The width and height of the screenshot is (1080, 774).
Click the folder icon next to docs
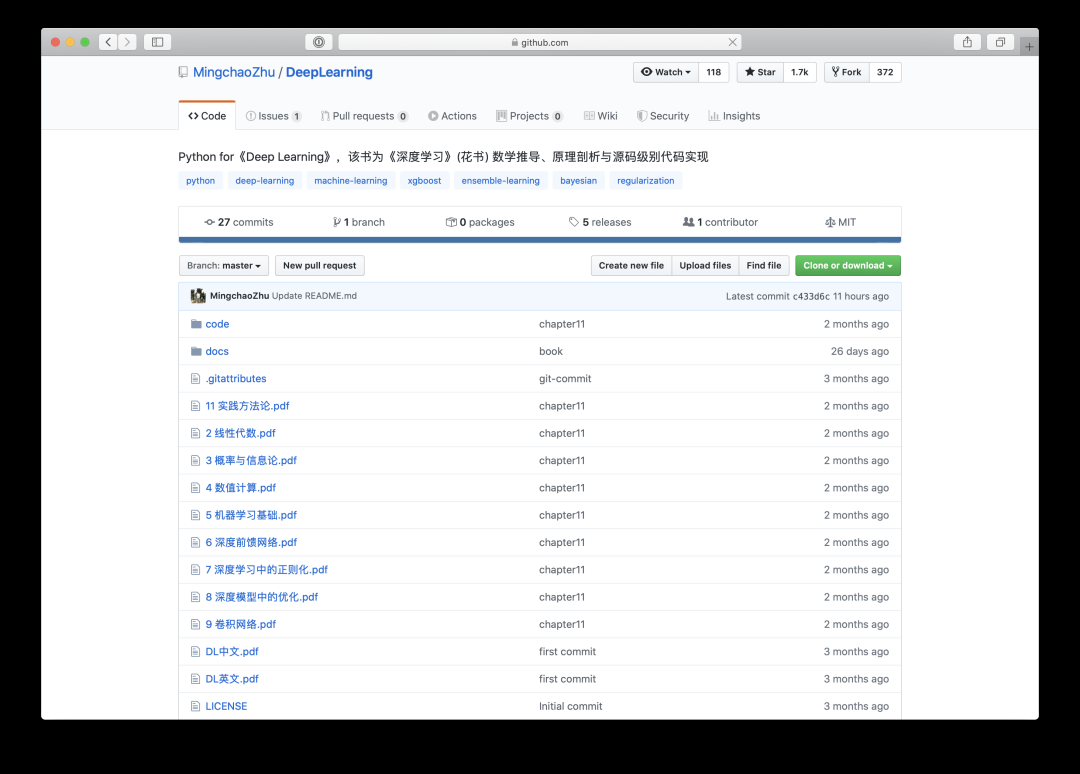coord(196,351)
